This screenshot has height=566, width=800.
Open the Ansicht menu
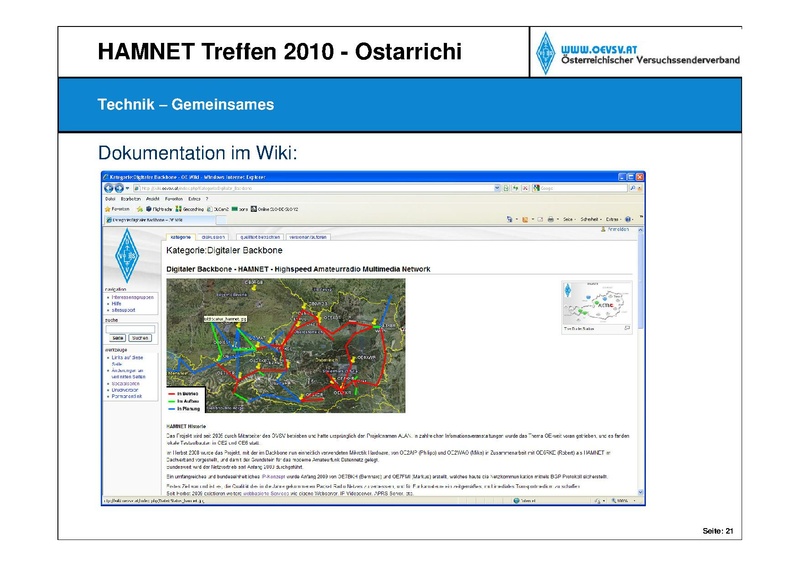pyautogui.click(x=153, y=199)
